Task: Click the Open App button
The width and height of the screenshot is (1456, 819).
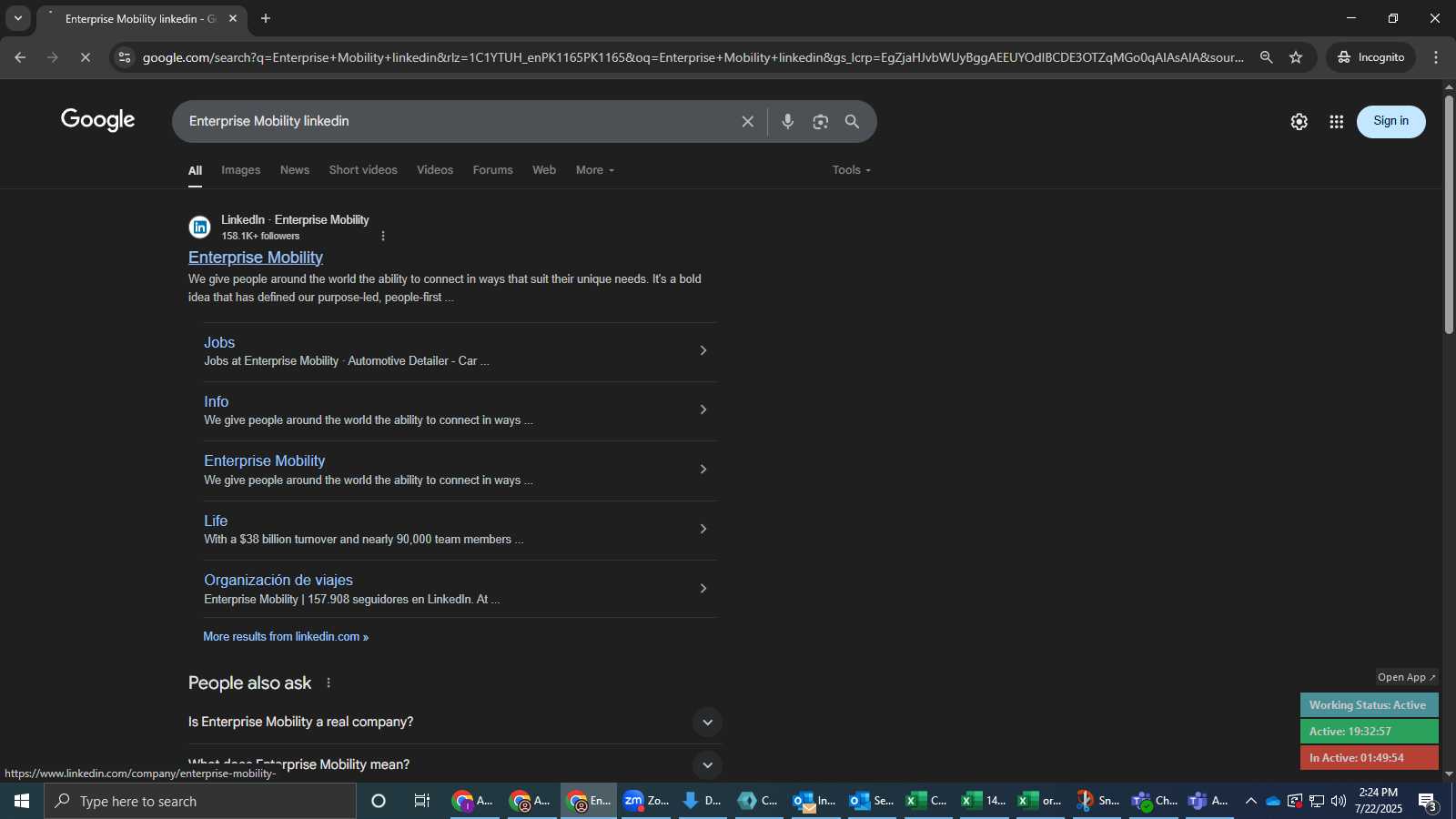Action: coord(1406,677)
